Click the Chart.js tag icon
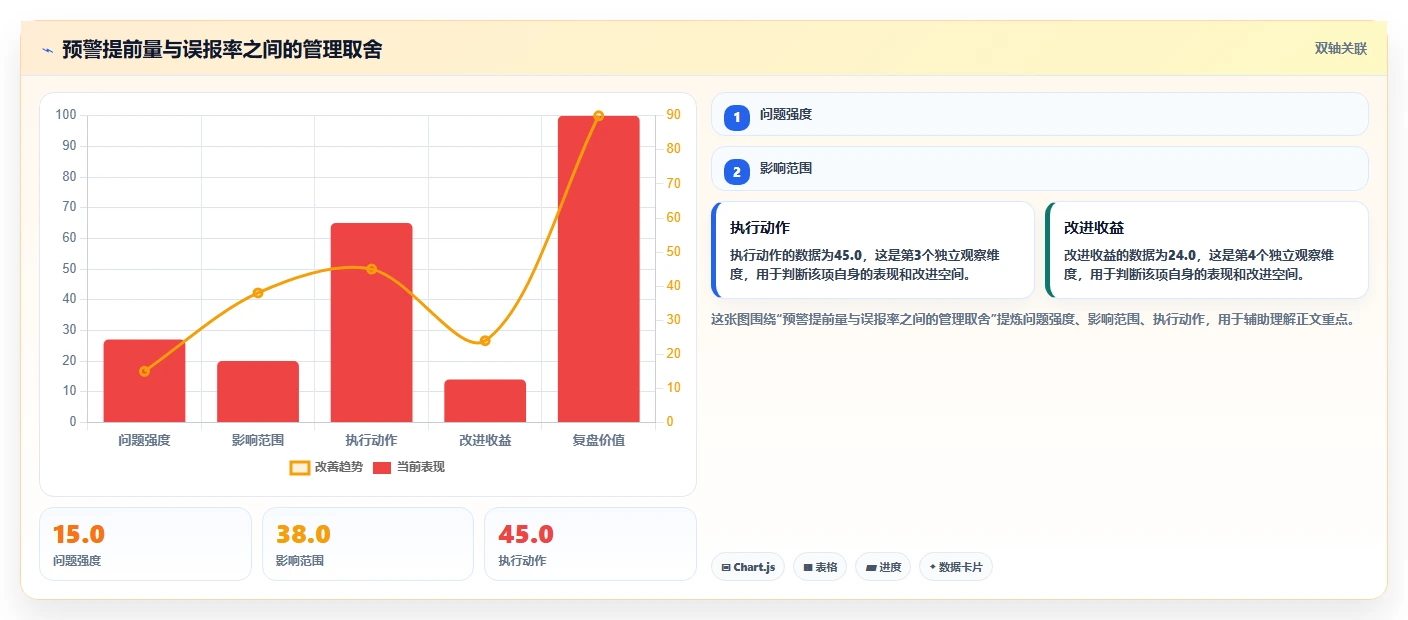This screenshot has width=1408, height=620. coord(726,568)
